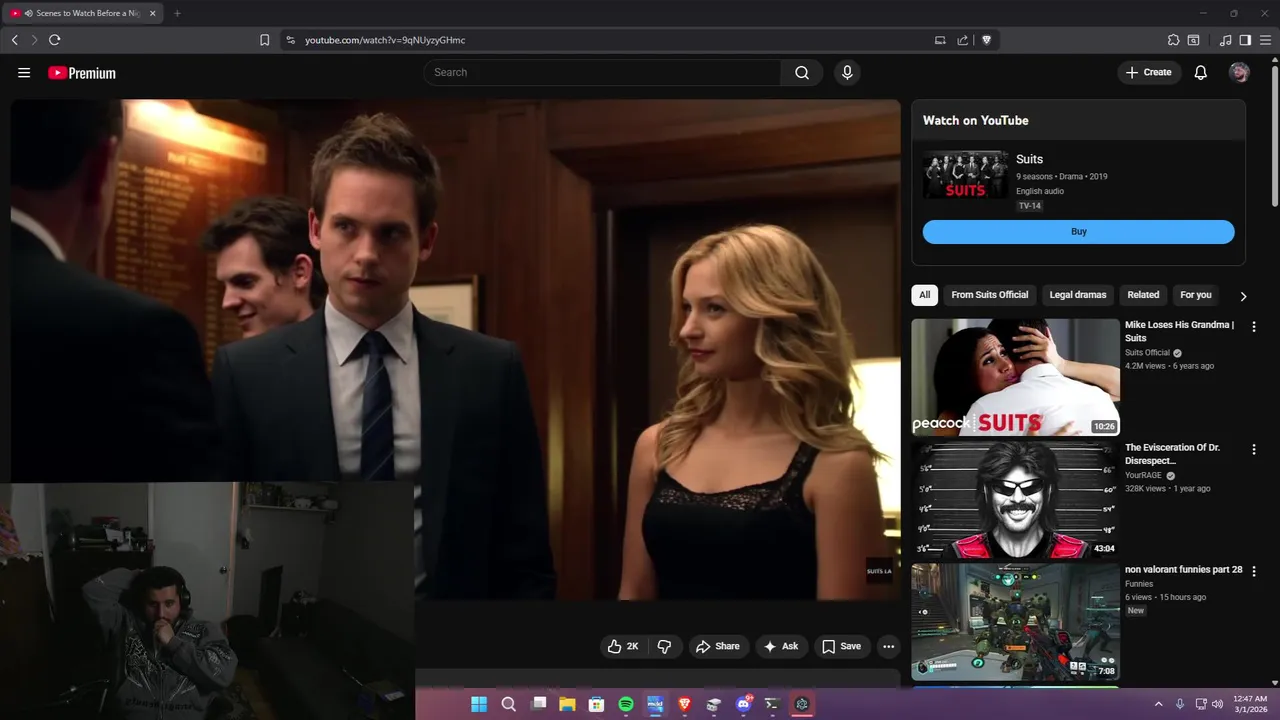The image size is (1280, 720).
Task: Click the browser address bar URL
Action: click(x=385, y=40)
